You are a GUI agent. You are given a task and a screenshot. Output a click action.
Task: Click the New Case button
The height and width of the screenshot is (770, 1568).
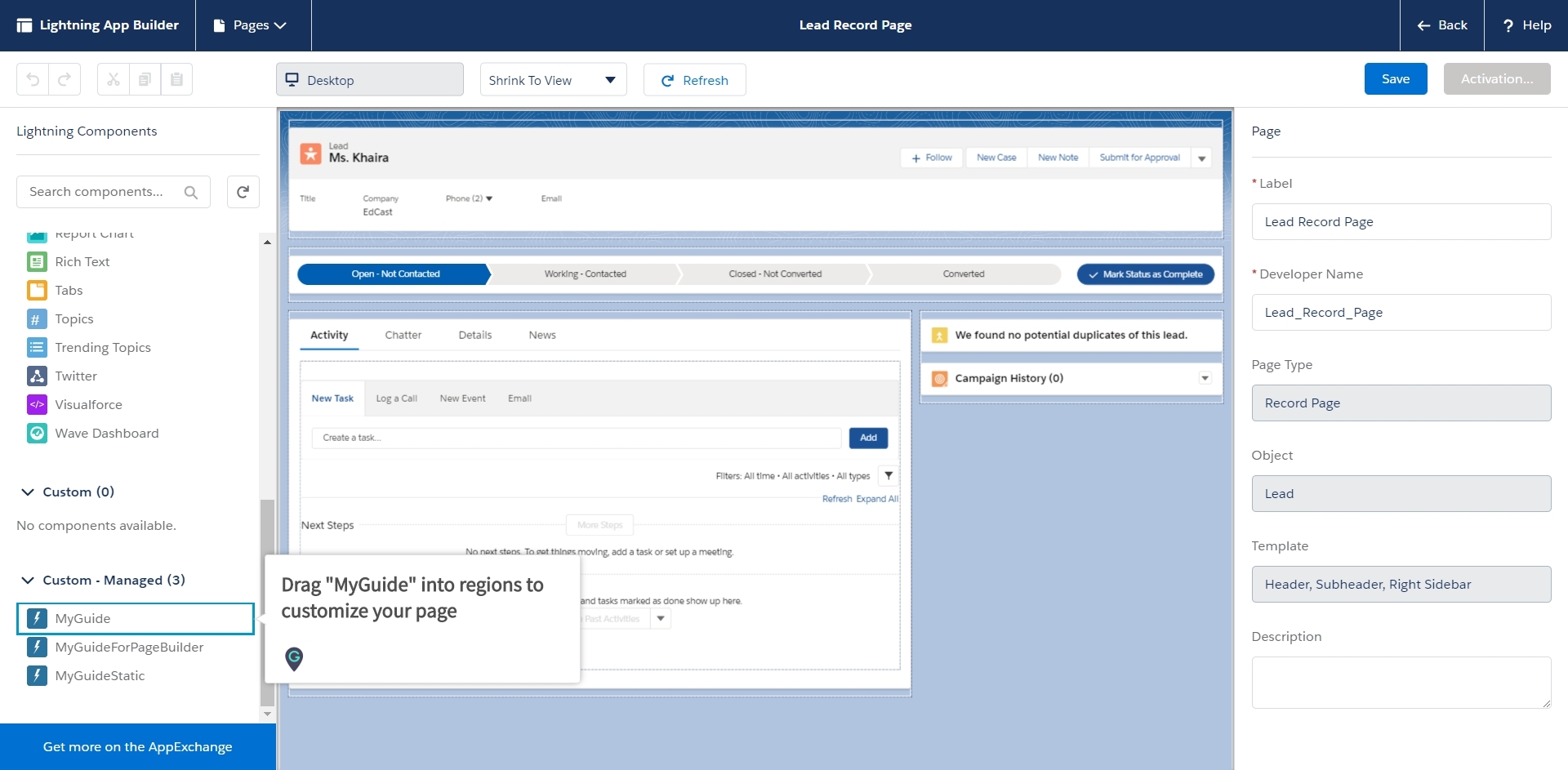point(996,158)
